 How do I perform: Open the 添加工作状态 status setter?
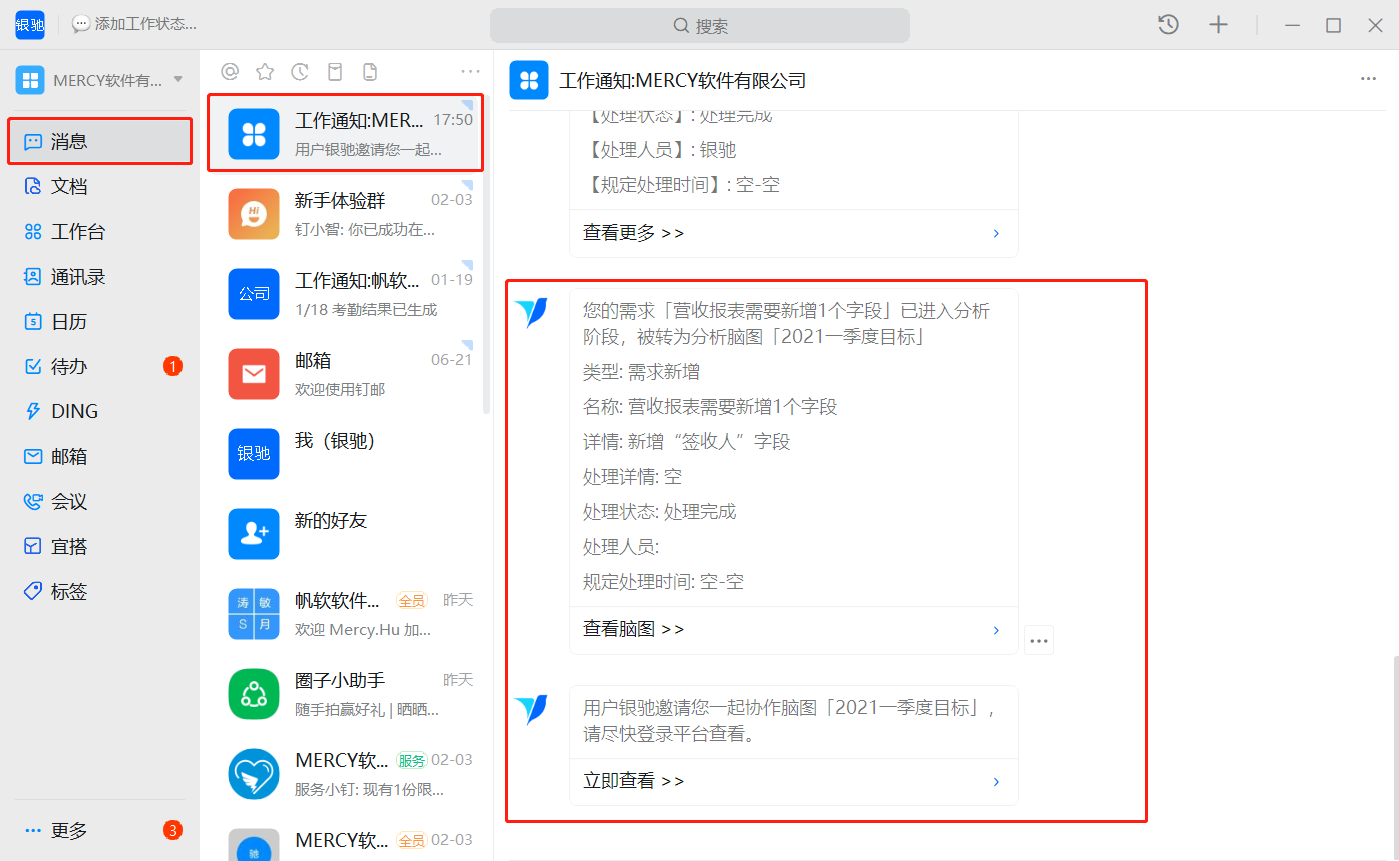pos(134,24)
